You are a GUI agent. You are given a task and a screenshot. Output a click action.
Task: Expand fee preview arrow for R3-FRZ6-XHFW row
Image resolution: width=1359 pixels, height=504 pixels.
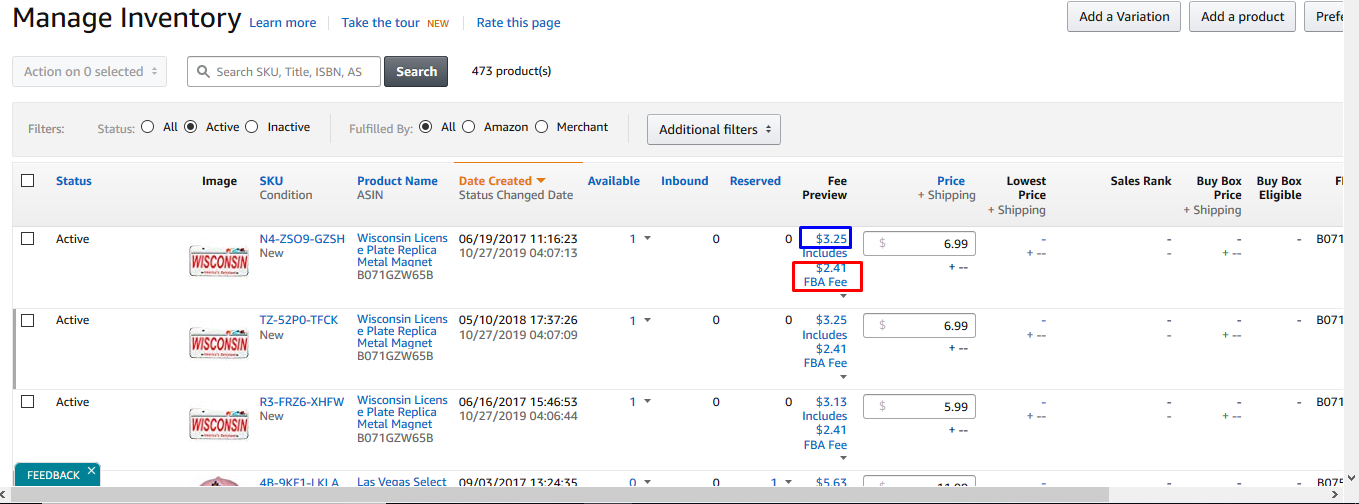842,458
